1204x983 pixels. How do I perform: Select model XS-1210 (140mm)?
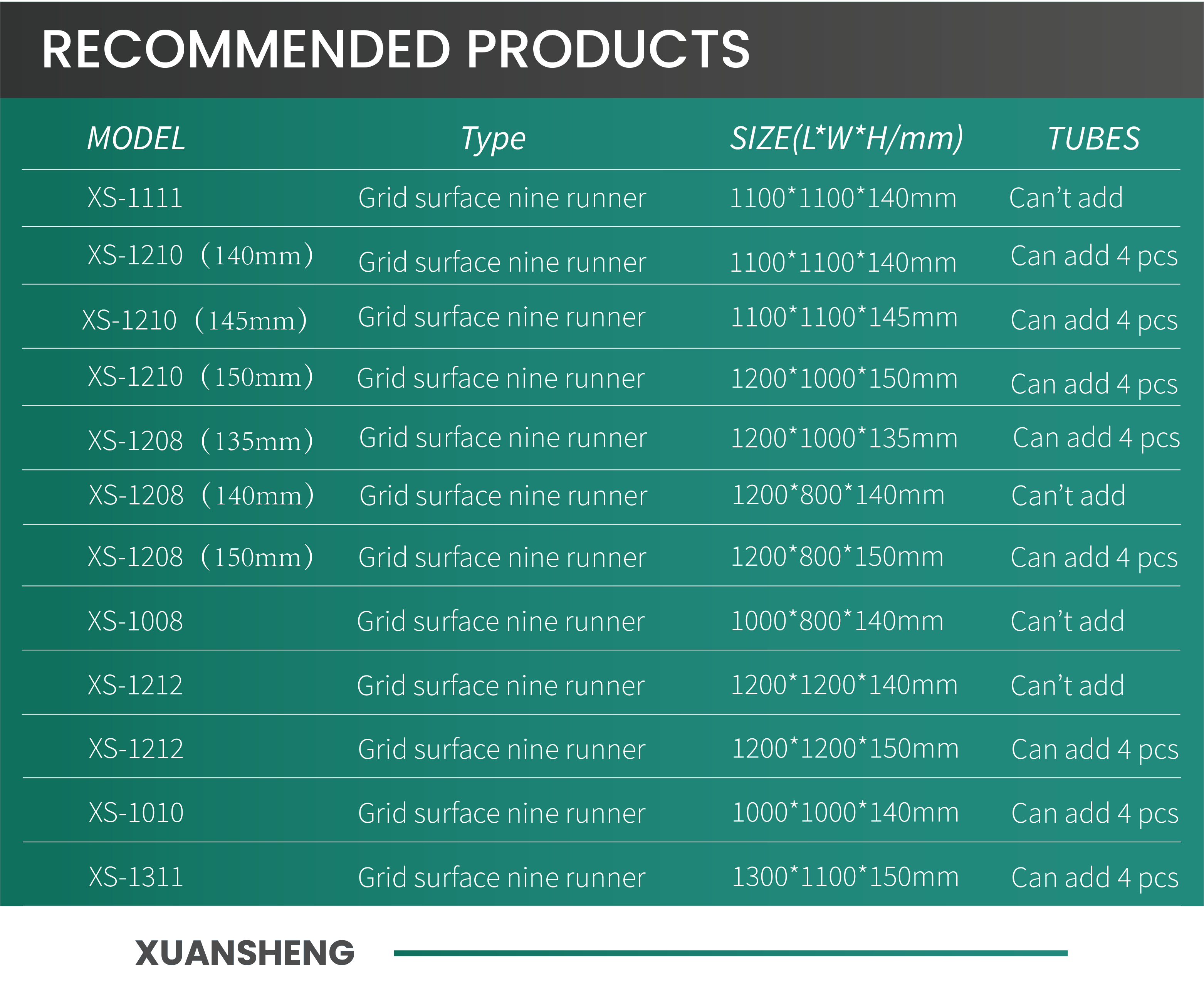coord(200,255)
